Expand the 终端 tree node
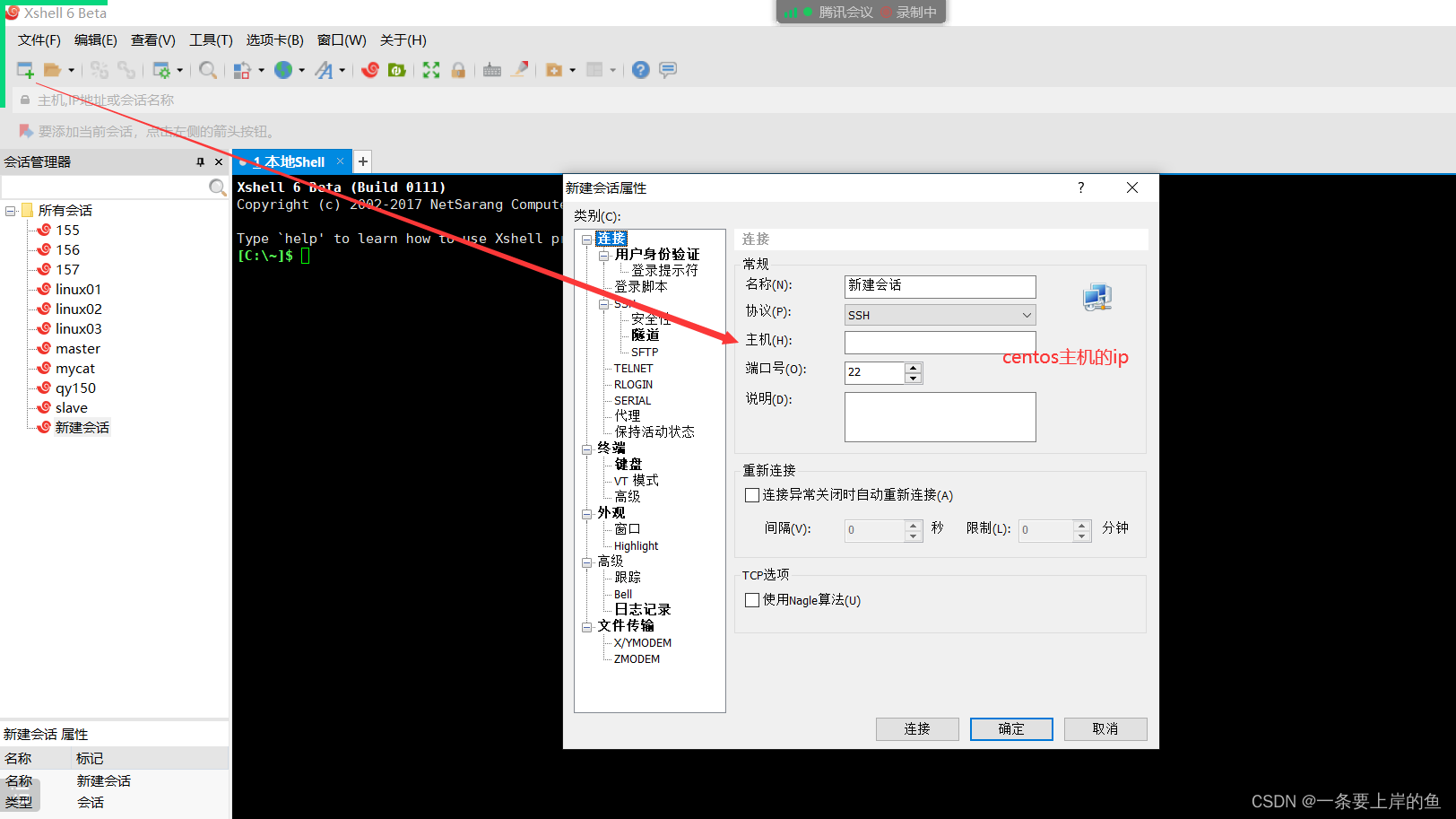Viewport: 1456px width, 819px height. tap(587, 448)
